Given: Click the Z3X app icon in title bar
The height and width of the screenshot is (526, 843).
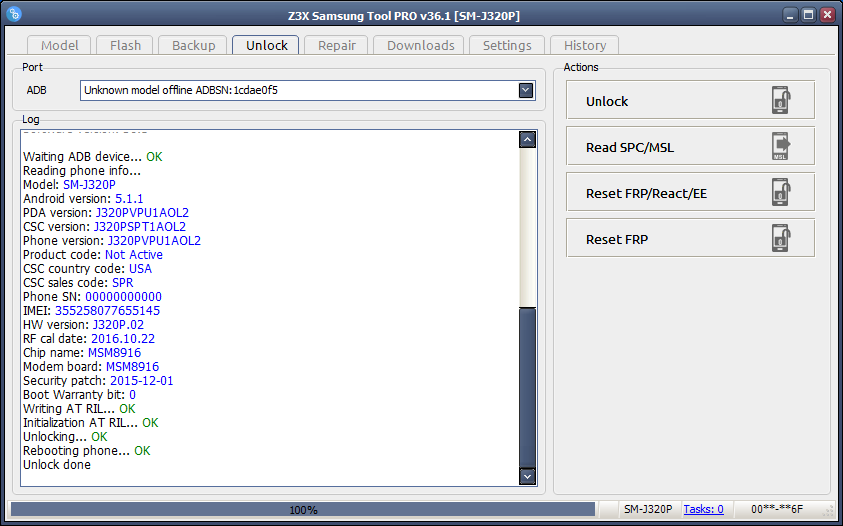Looking at the screenshot, I should point(15,14).
